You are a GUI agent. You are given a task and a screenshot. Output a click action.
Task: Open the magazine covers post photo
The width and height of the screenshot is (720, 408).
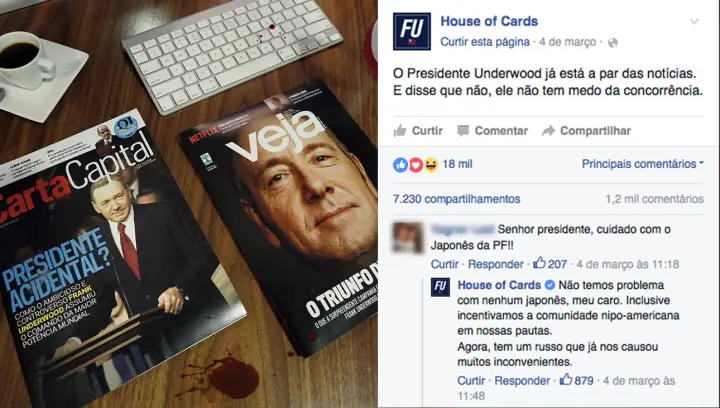(189, 204)
